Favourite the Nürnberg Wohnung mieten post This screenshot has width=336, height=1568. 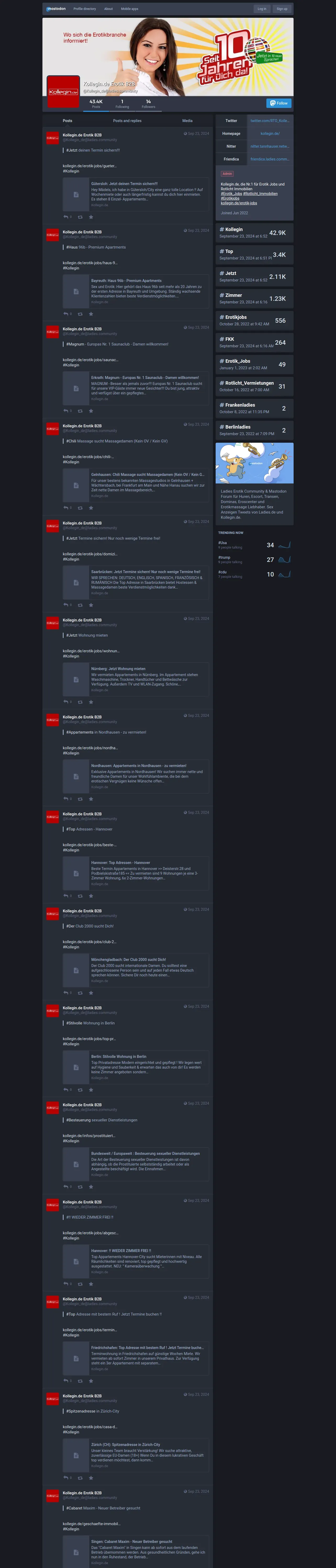pyautogui.click(x=91, y=702)
